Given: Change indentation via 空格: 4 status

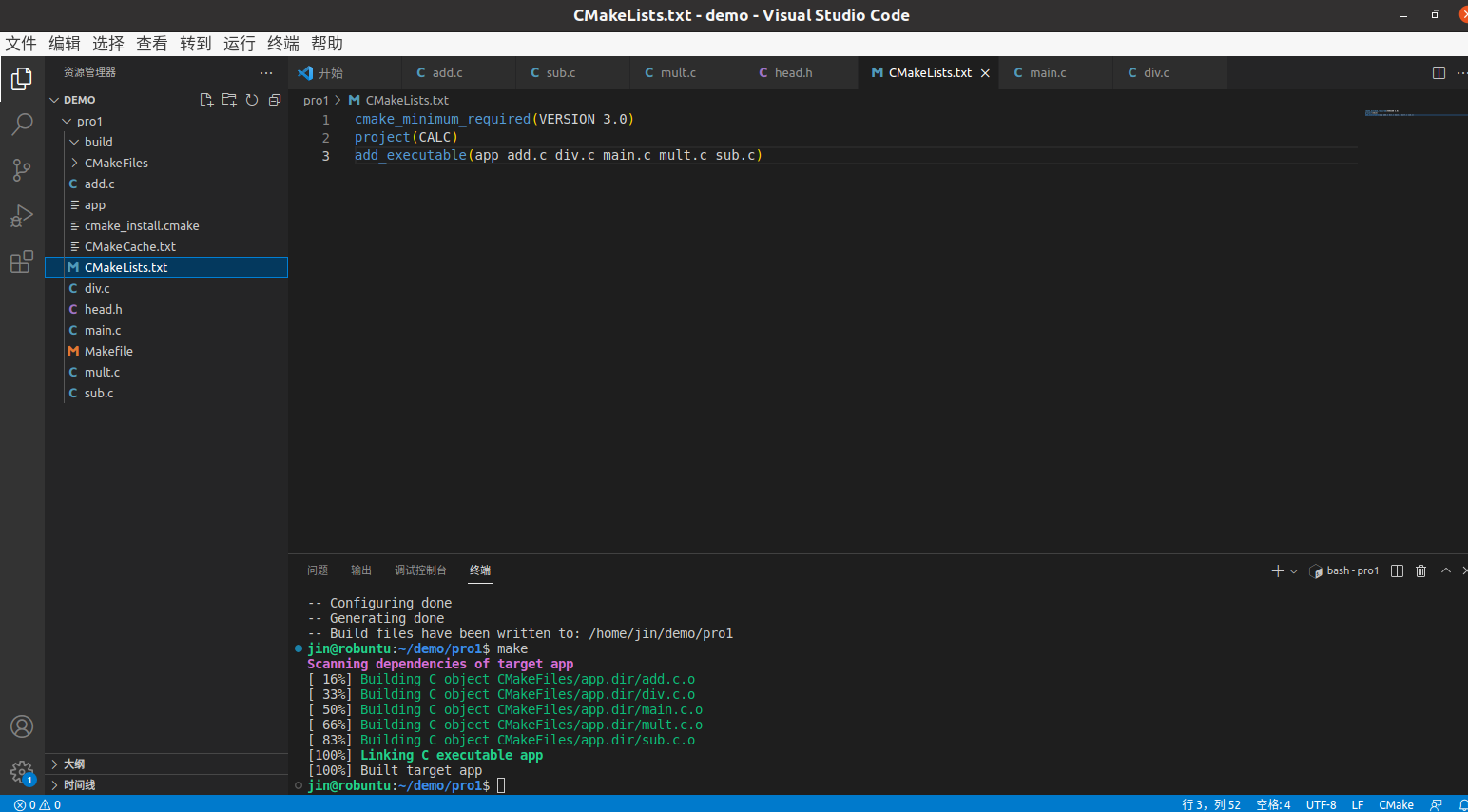Looking at the screenshot, I should 1273,804.
